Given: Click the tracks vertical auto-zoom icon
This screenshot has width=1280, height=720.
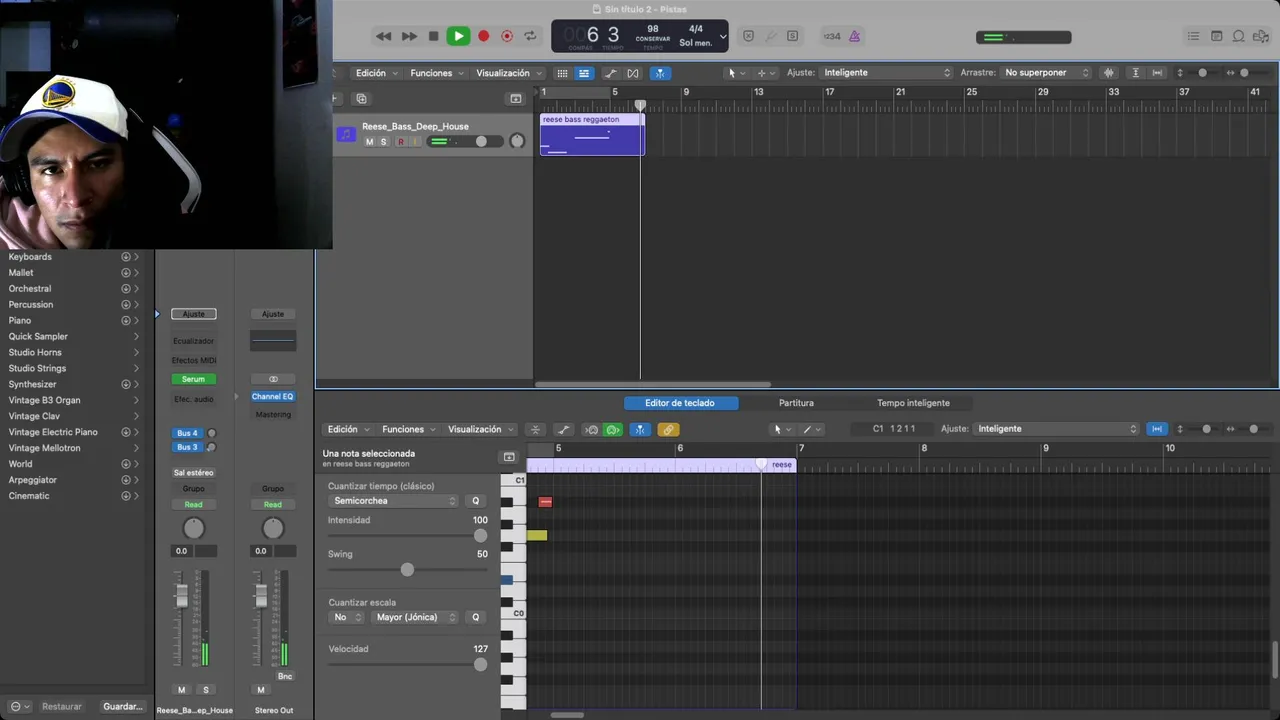Looking at the screenshot, I should tap(1135, 73).
